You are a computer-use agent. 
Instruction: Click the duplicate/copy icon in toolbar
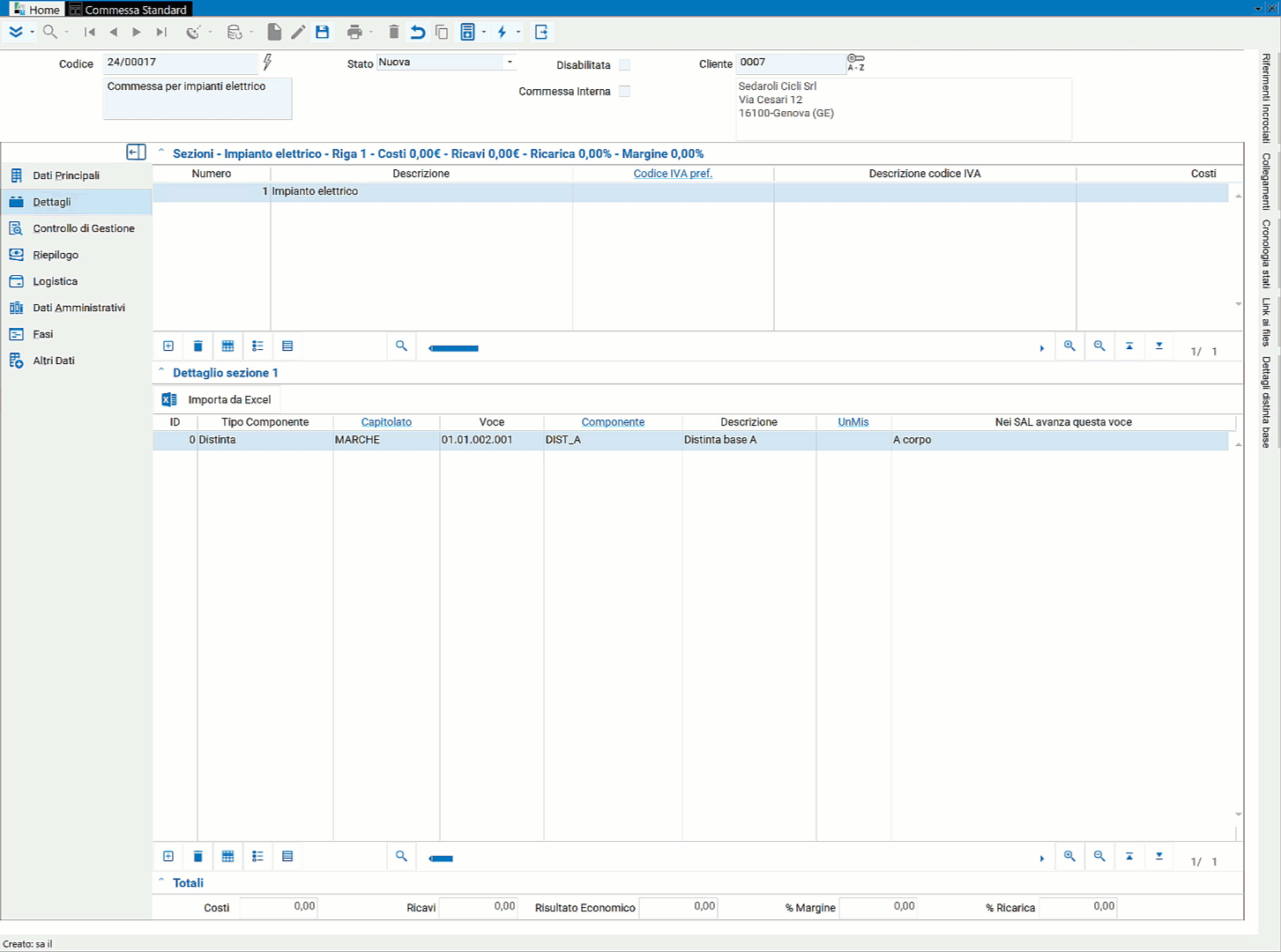point(442,33)
